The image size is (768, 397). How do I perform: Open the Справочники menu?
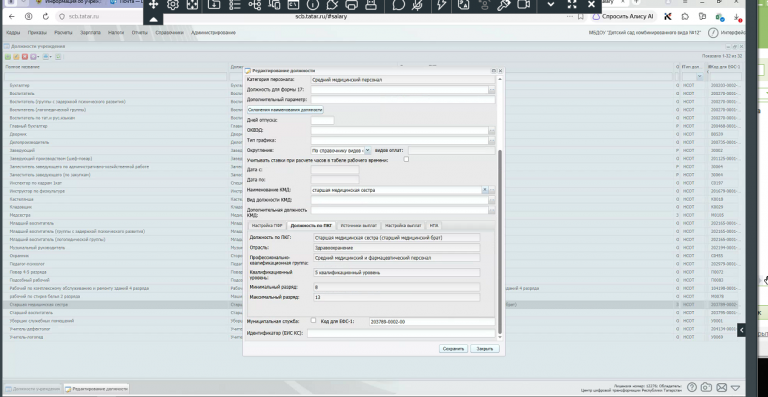pyautogui.click(x=169, y=33)
